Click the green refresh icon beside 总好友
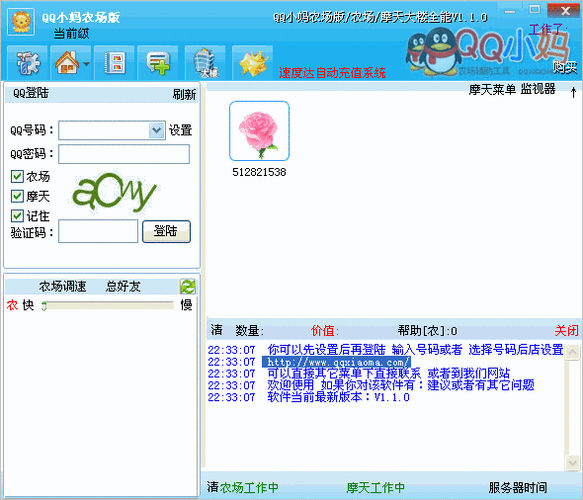The image size is (583, 500). pyautogui.click(x=188, y=286)
